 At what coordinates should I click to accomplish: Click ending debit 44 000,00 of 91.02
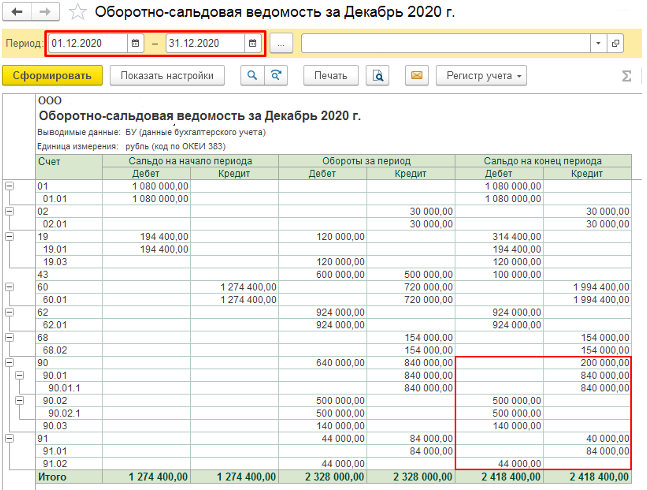point(499,464)
